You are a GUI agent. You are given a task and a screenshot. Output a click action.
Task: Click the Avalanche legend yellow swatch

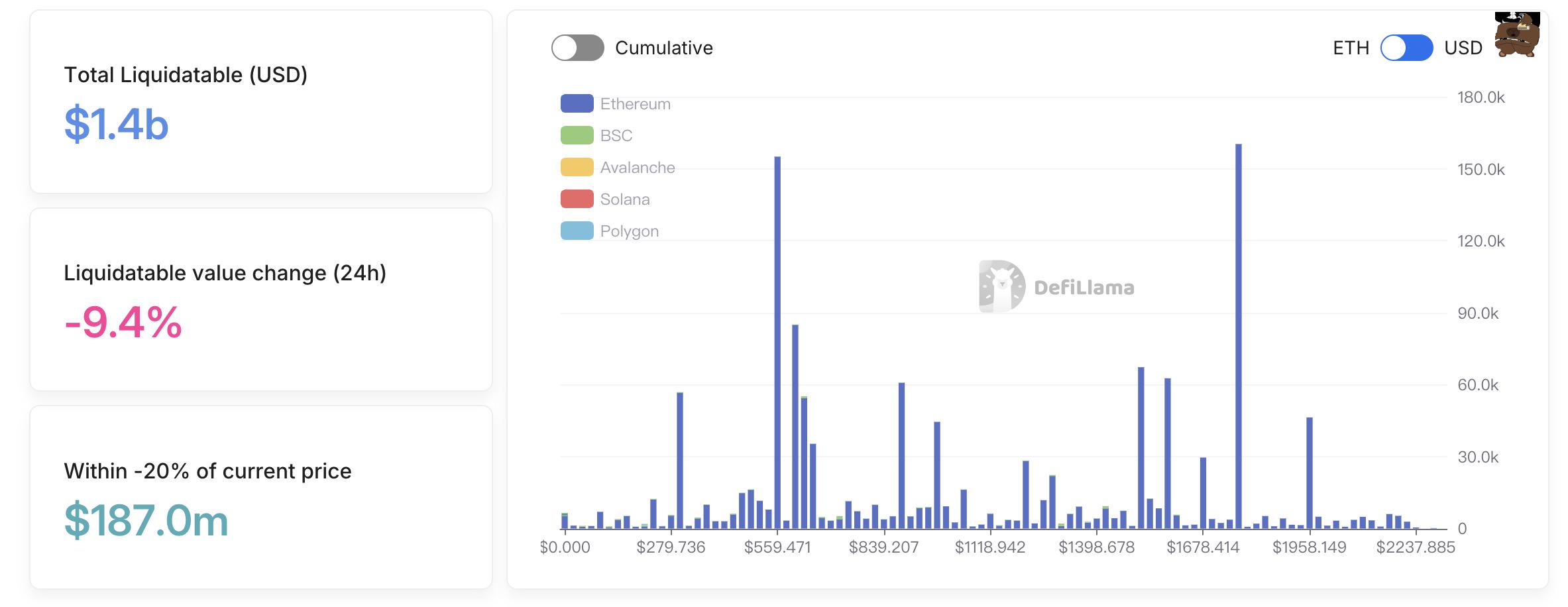(577, 167)
